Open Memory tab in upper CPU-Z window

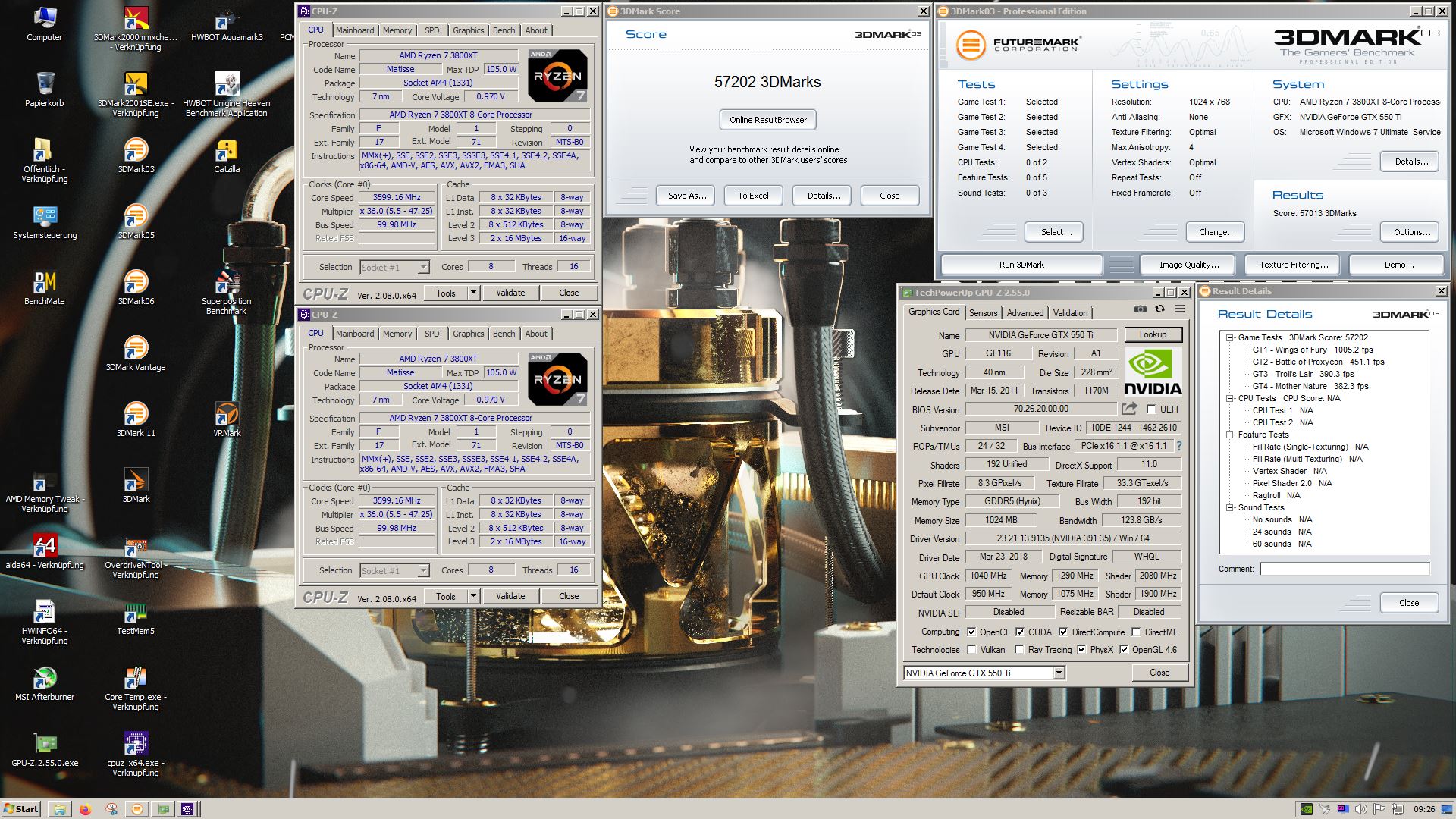coord(397,30)
